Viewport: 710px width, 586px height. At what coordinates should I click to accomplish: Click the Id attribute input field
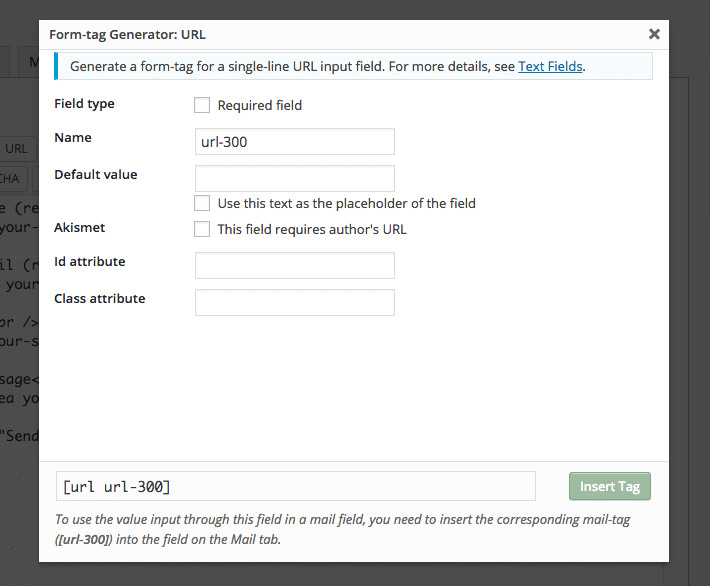[x=295, y=265]
